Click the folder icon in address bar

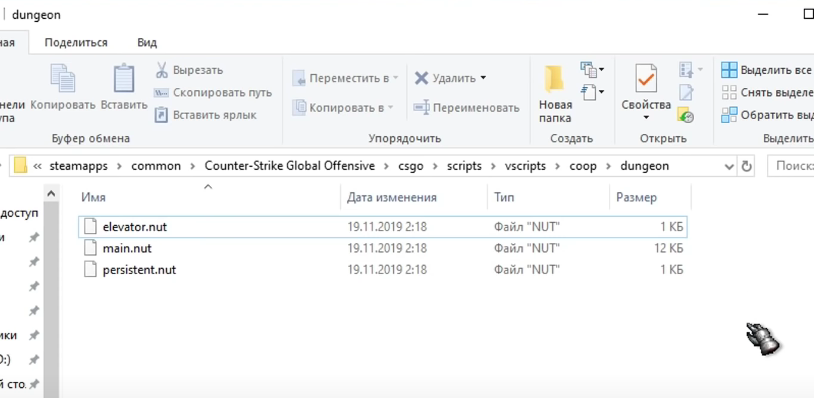(x=20, y=166)
